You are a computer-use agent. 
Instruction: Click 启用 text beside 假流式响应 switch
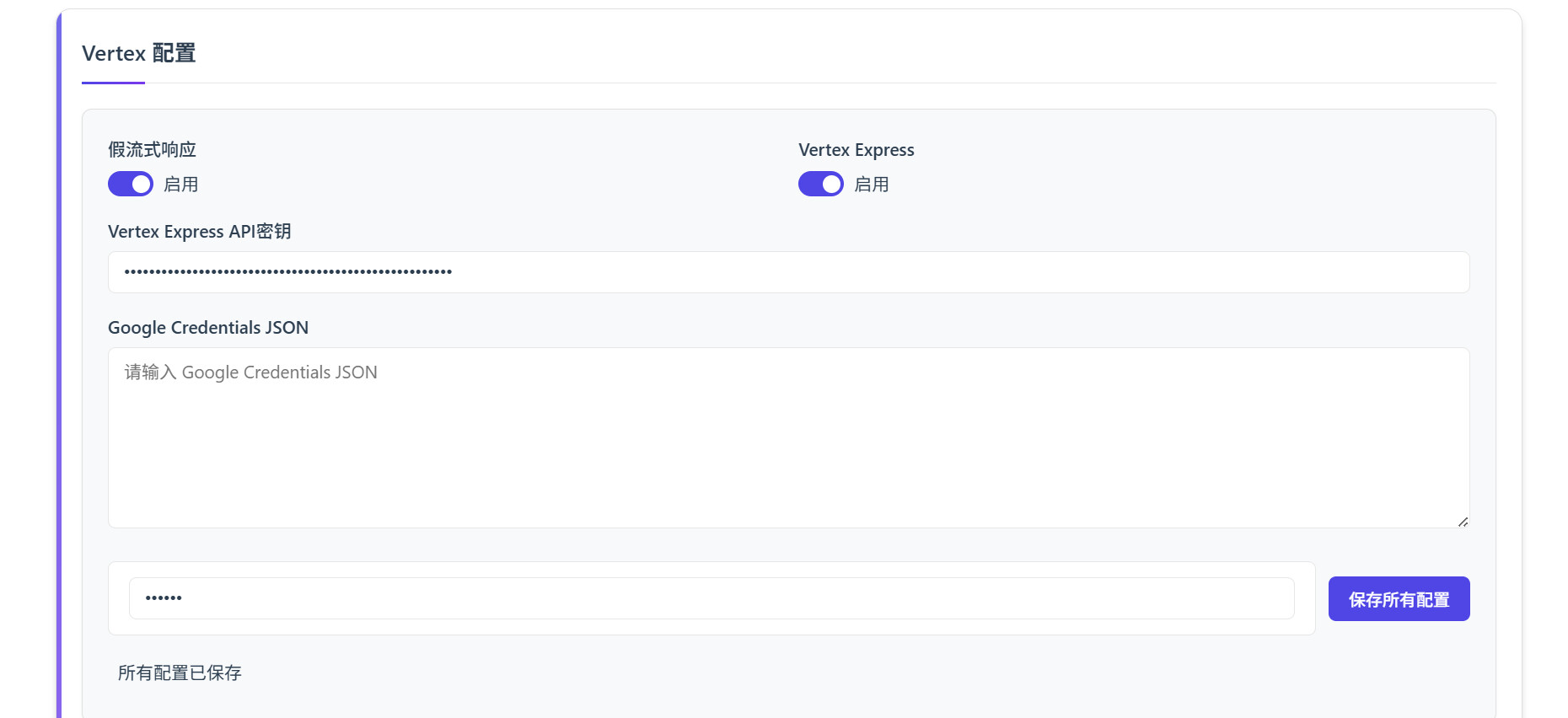point(180,185)
